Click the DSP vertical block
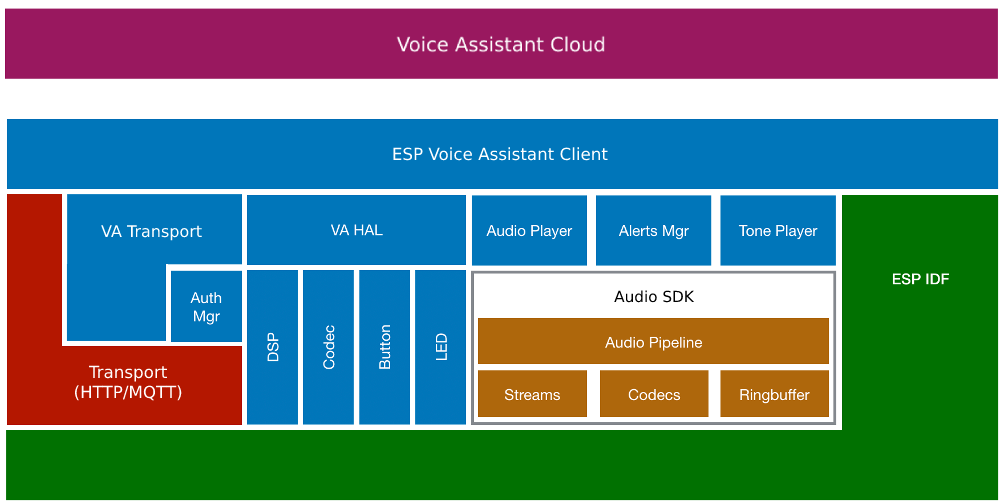This screenshot has height=504, width=1002. 272,347
